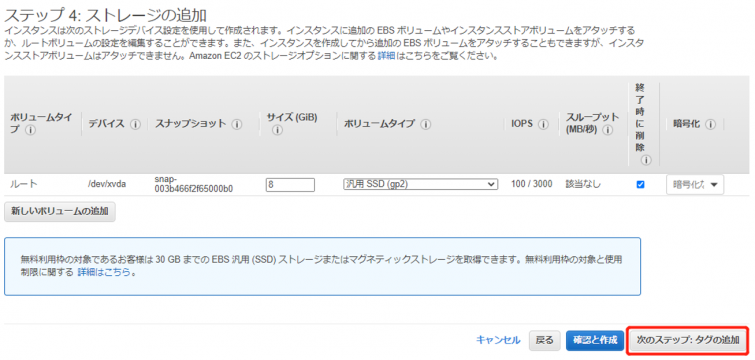Click info icon next to IOPS header
Screen dimensions: 755x360
pyautogui.click(x=544, y=124)
